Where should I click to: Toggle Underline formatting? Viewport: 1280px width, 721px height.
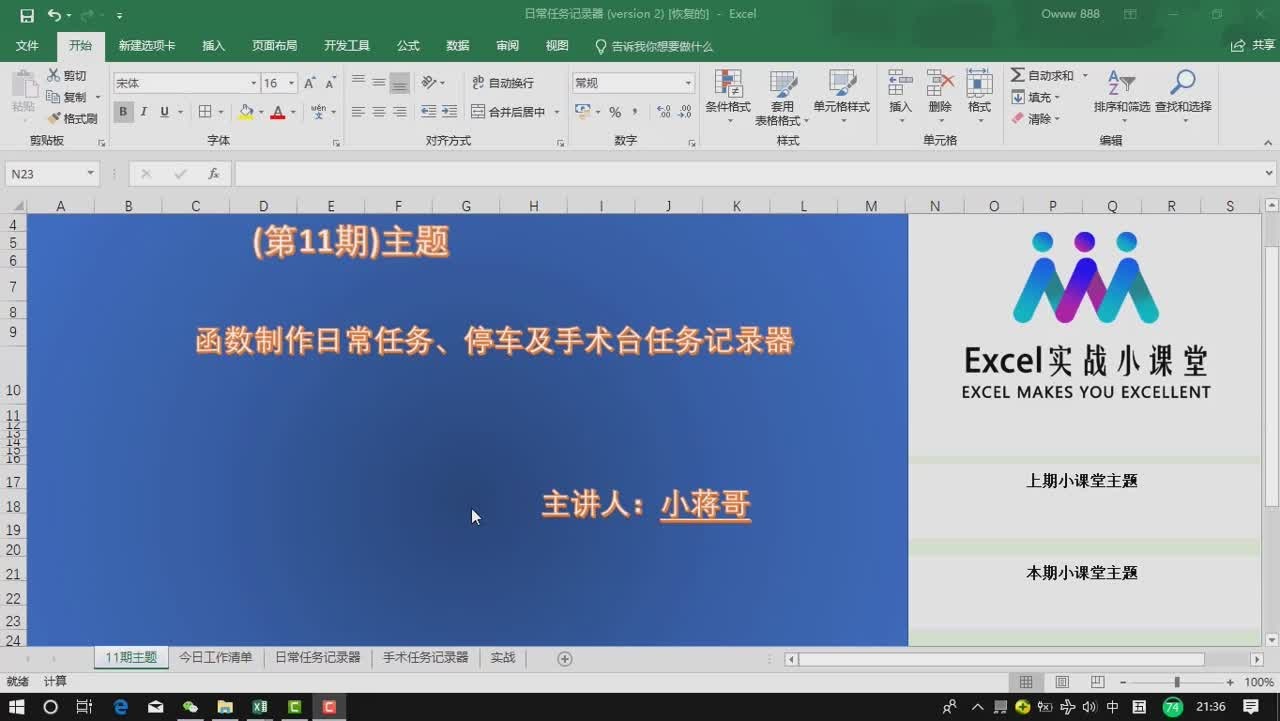point(165,112)
